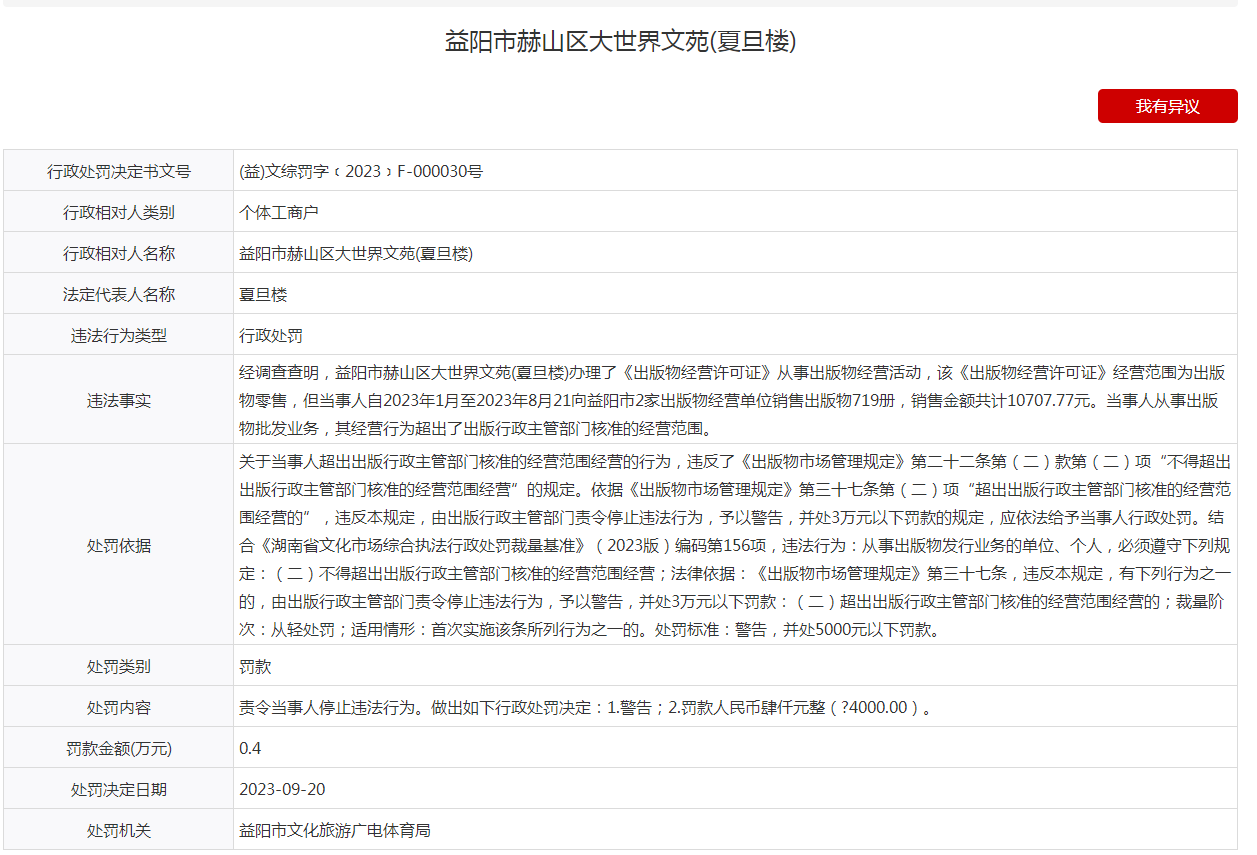Select the 个体工商户 value

(x=279, y=212)
